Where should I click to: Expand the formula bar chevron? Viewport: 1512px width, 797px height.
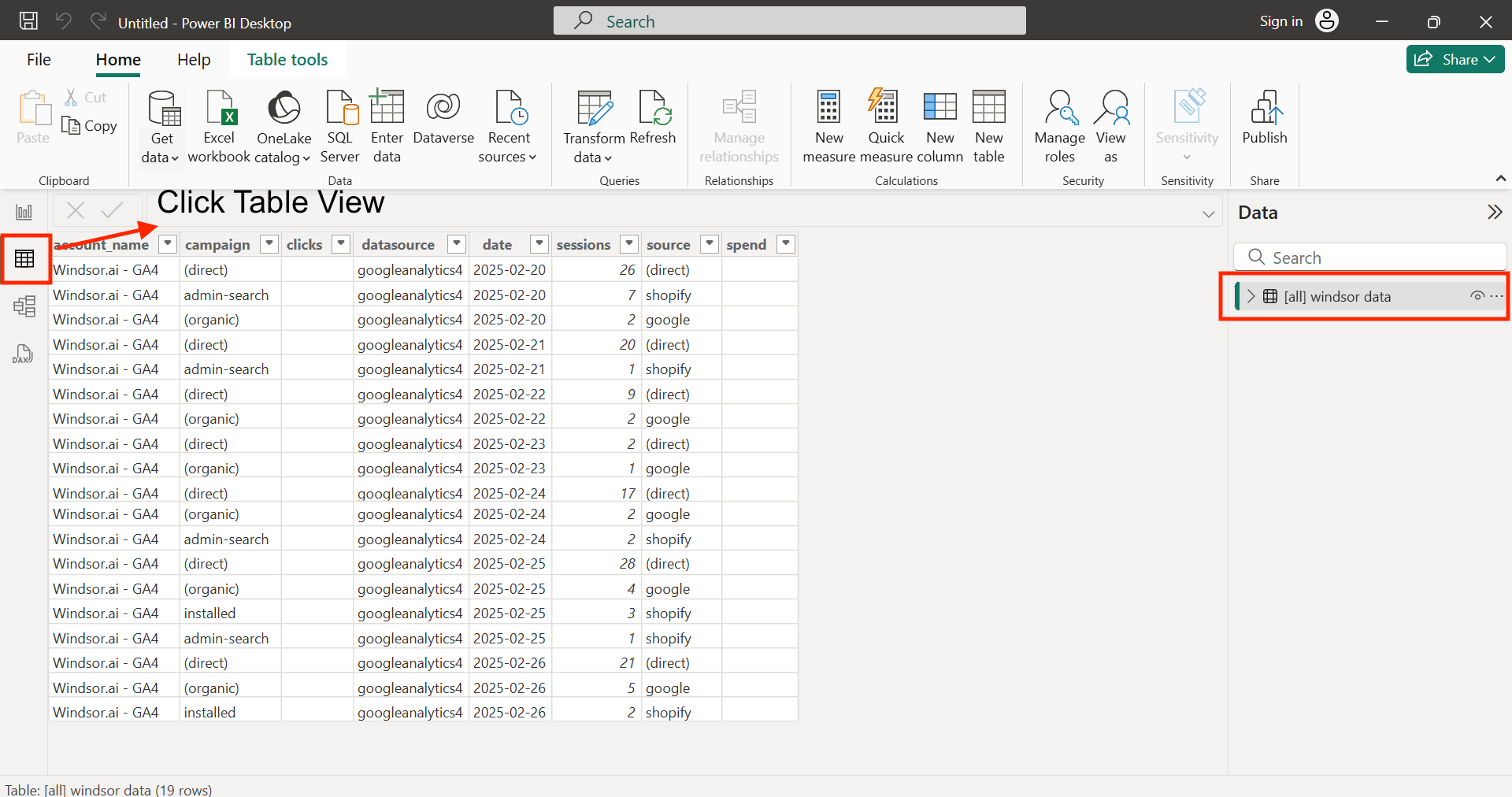(1208, 214)
